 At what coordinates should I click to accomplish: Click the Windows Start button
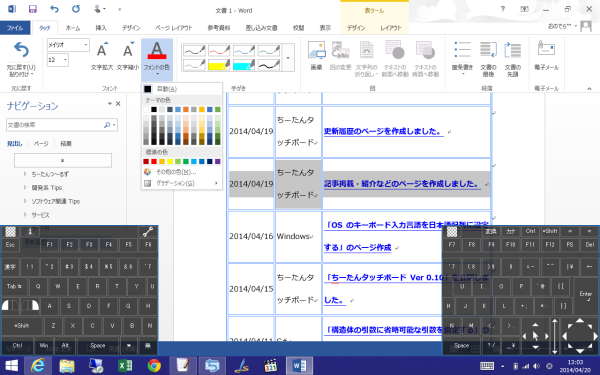click(x=11, y=366)
